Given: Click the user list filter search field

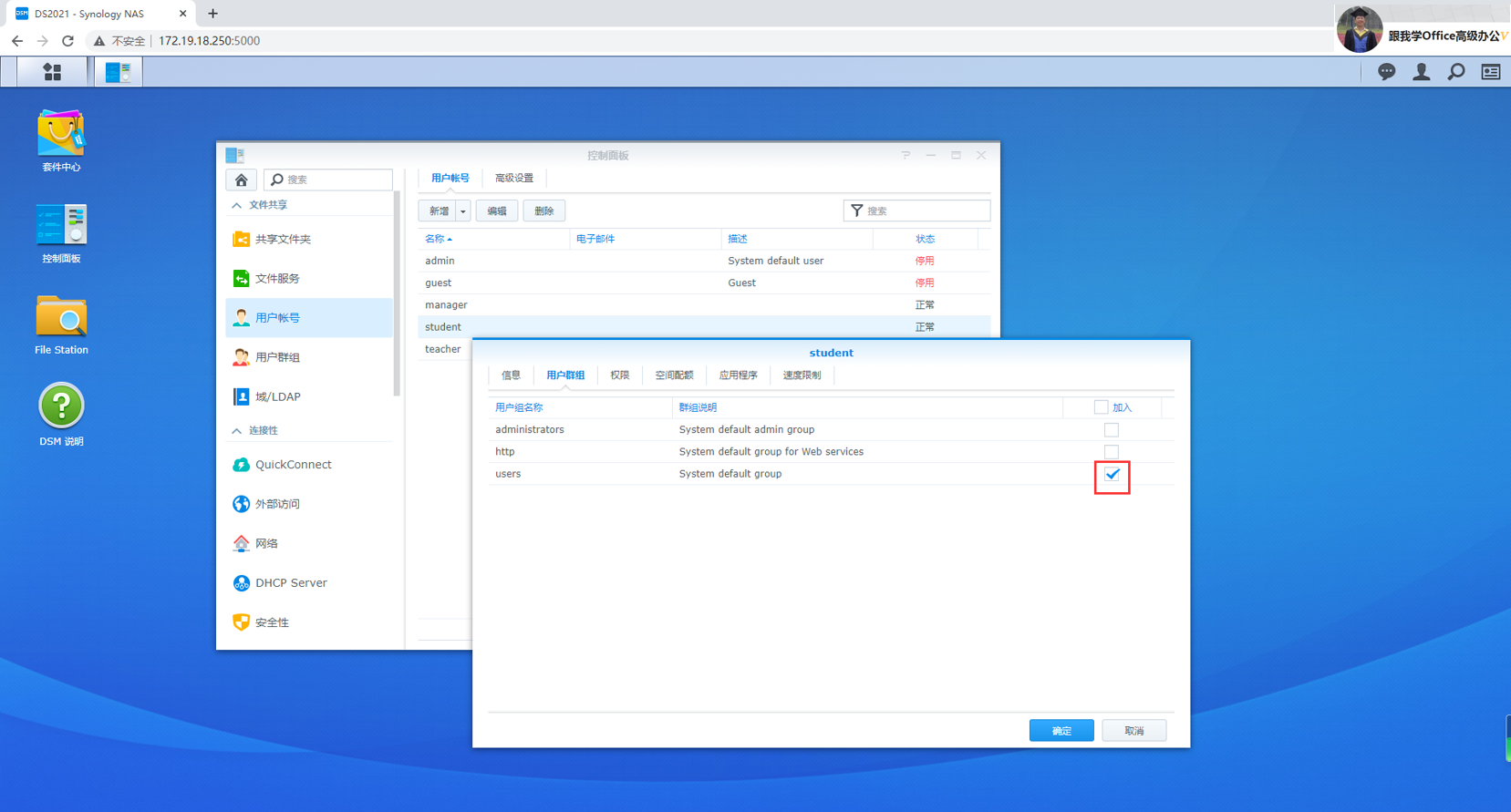Looking at the screenshot, I should 916,211.
